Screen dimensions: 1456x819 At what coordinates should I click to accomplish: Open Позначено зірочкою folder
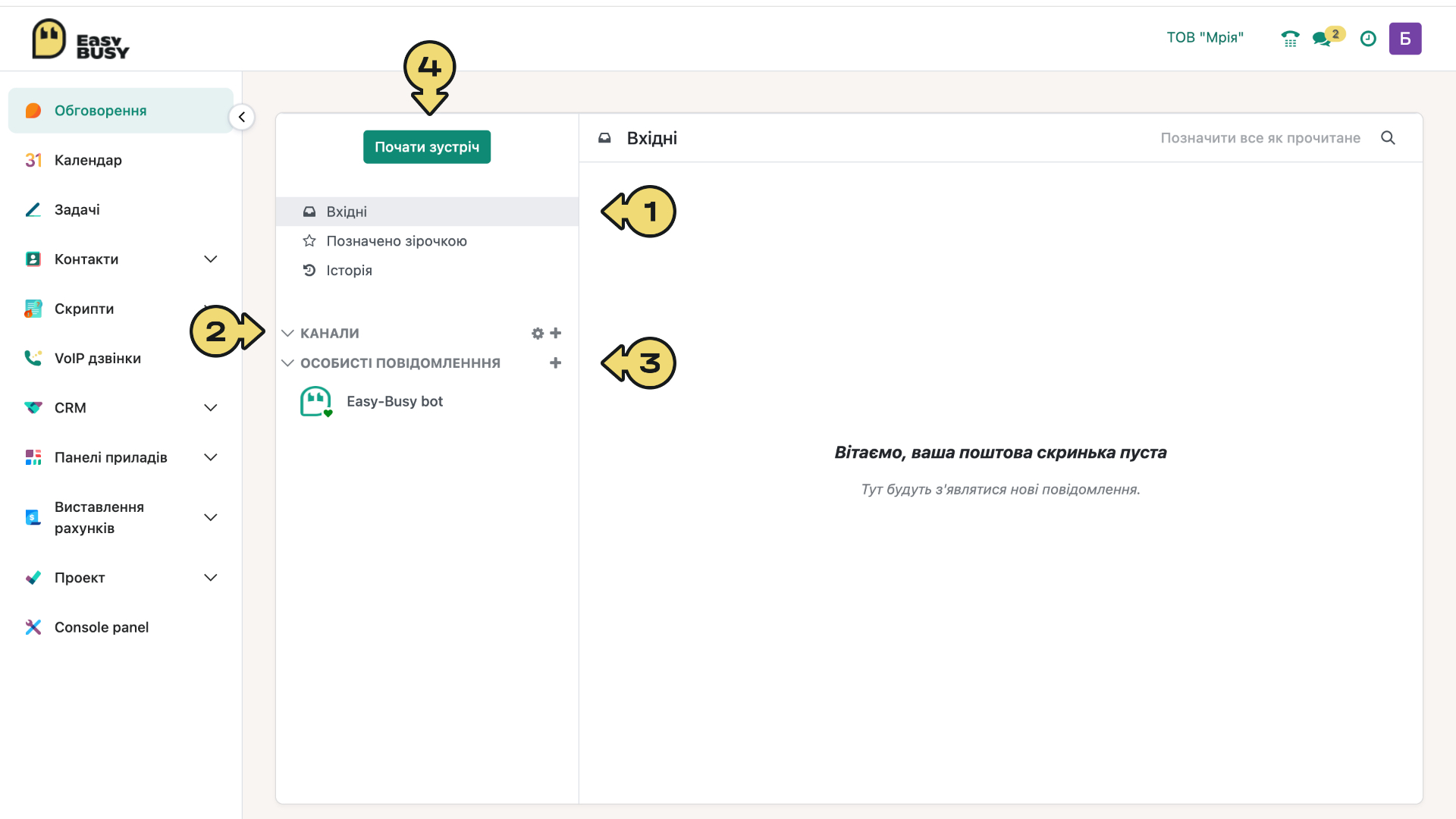coord(427,241)
